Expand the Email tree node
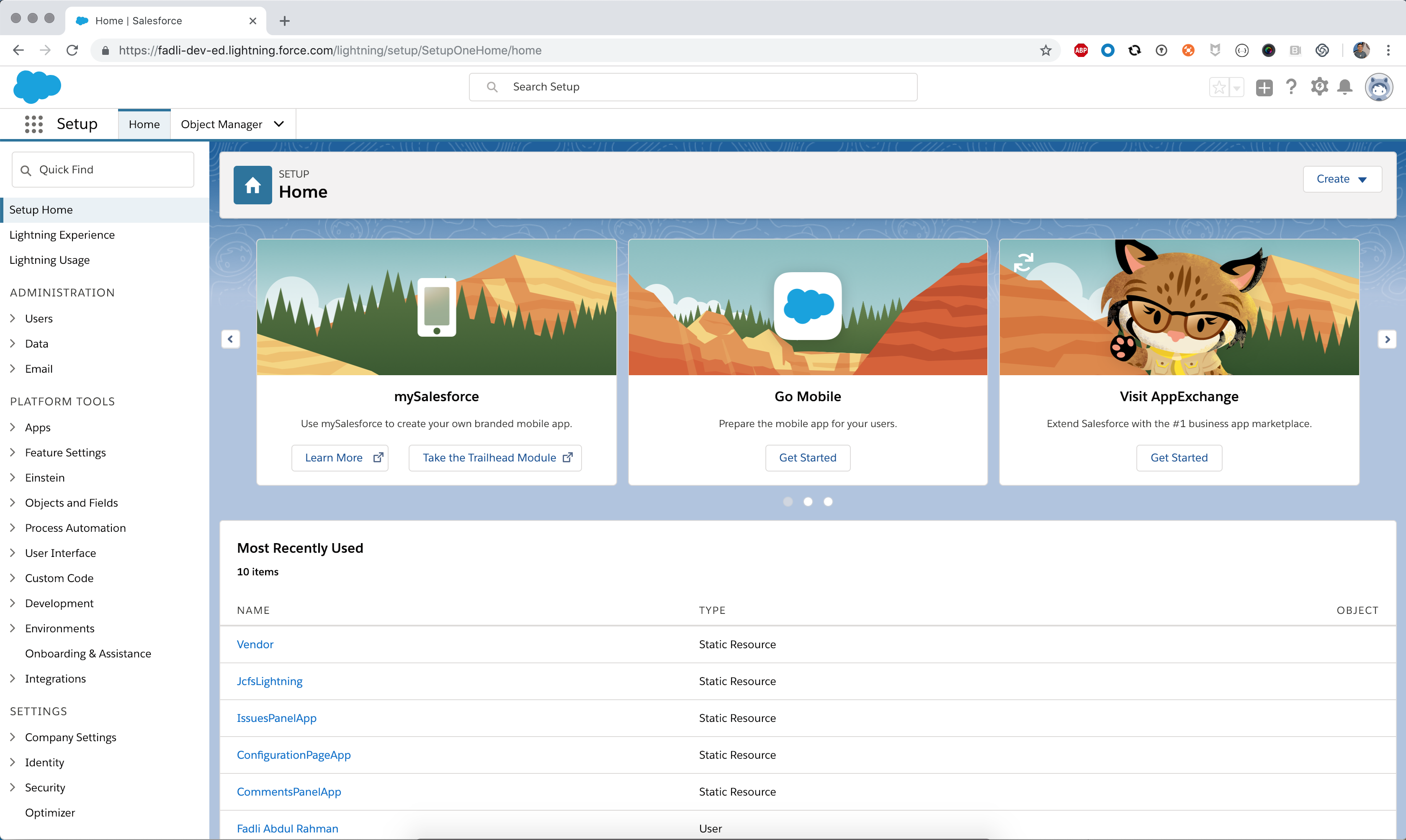 point(13,368)
